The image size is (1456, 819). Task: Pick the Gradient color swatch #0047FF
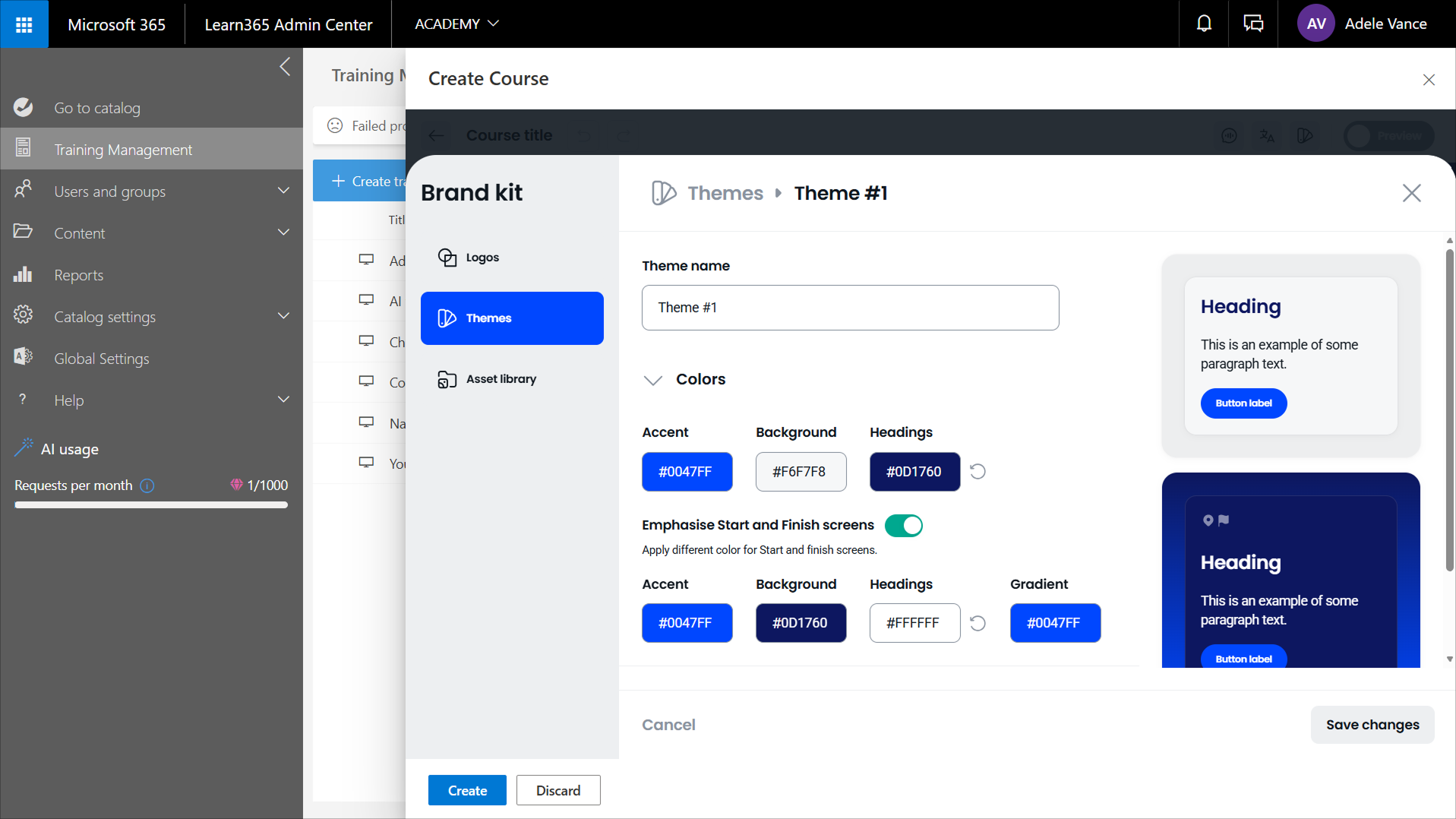[1054, 623]
